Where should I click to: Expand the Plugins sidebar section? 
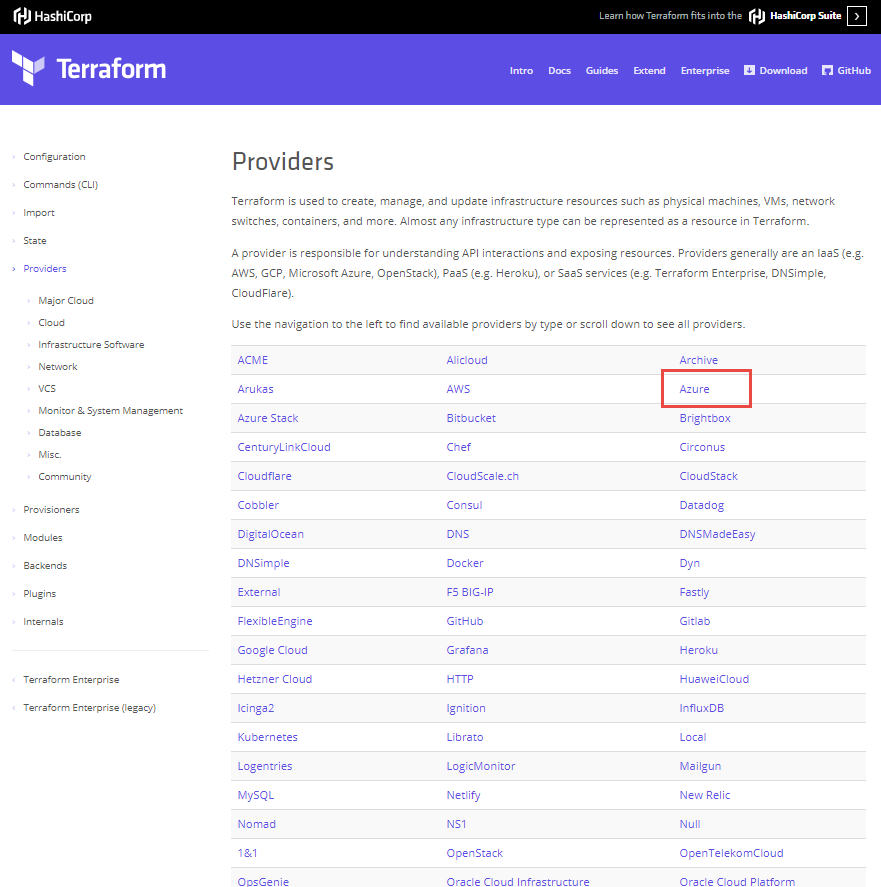[x=40, y=594]
